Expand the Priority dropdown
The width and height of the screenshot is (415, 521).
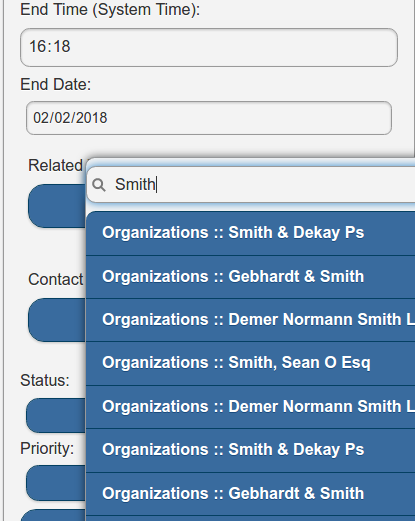point(56,483)
